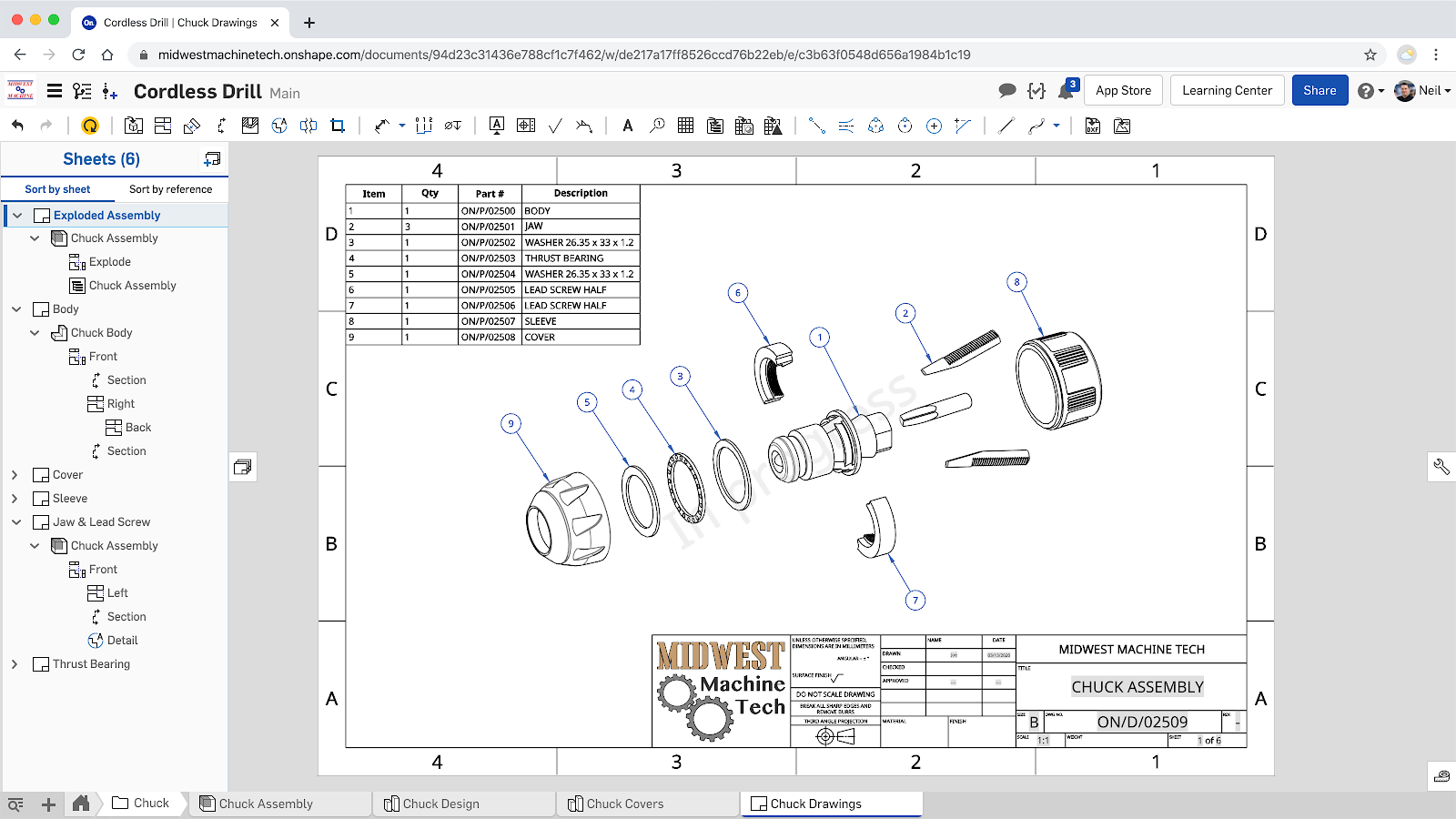The image size is (1456, 819).
Task: Switch to the Chuck Covers tab
Action: [x=625, y=804]
